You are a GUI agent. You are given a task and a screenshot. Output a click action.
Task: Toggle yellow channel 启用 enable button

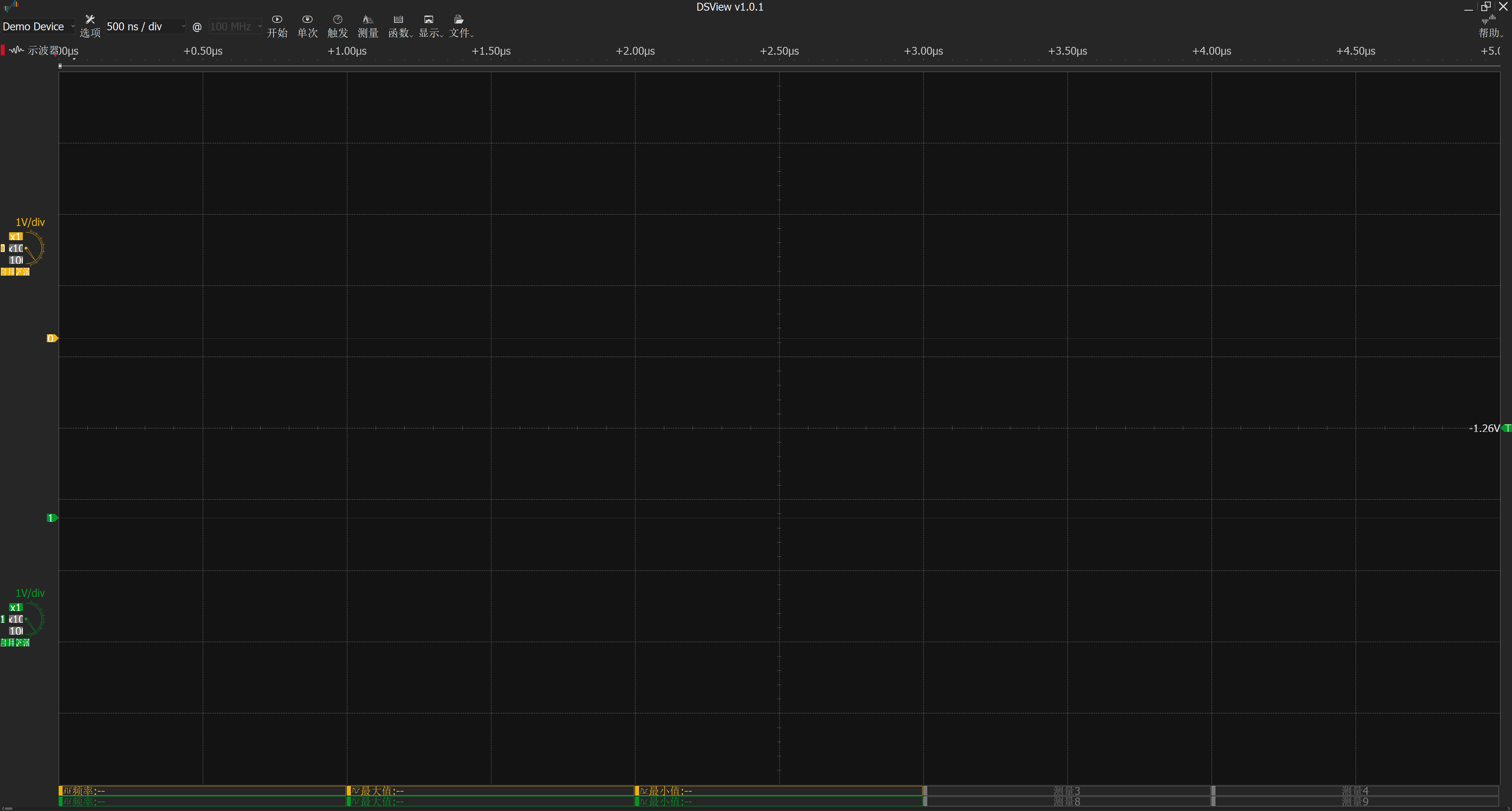(x=7, y=272)
